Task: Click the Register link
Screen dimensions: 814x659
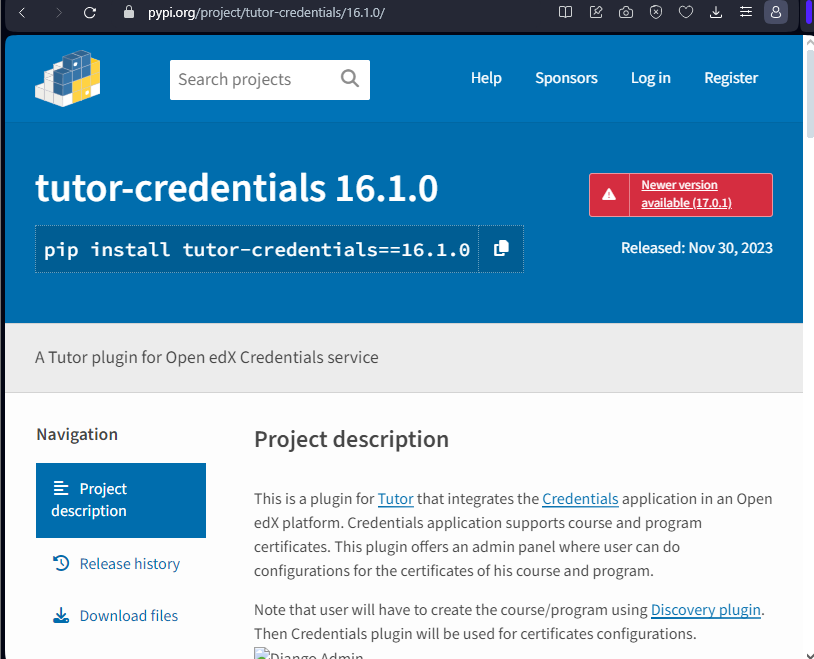Action: tap(731, 78)
